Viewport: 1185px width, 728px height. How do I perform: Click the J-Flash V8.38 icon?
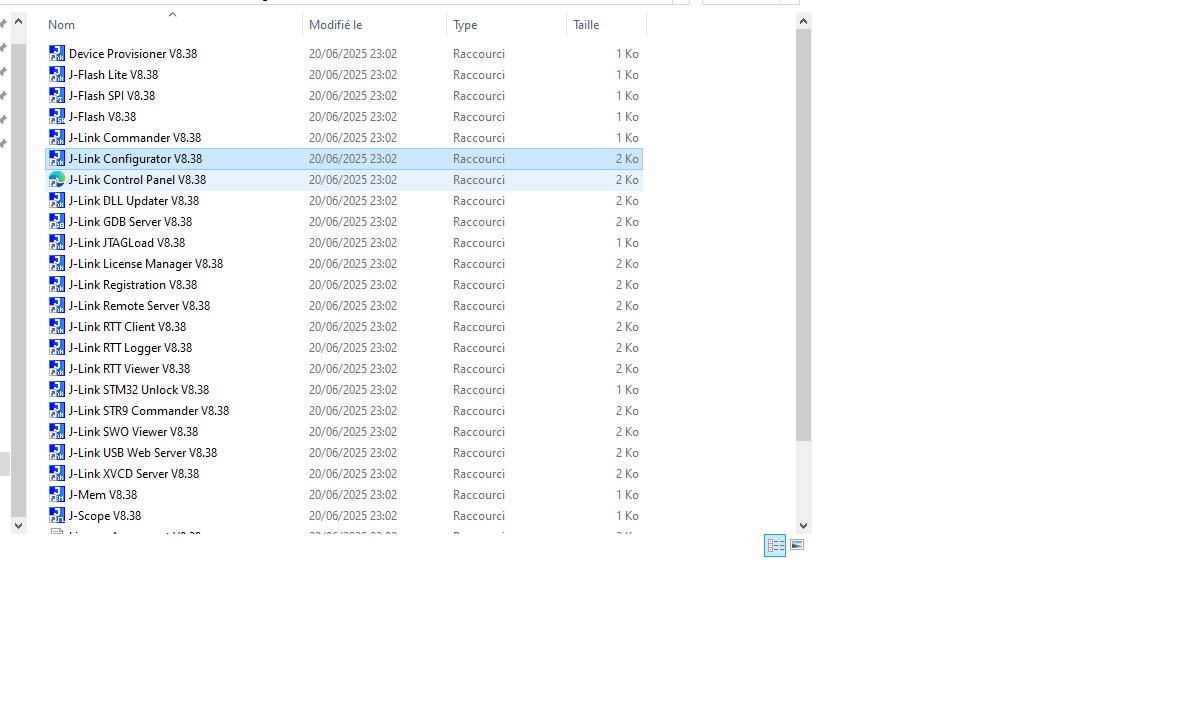point(57,117)
